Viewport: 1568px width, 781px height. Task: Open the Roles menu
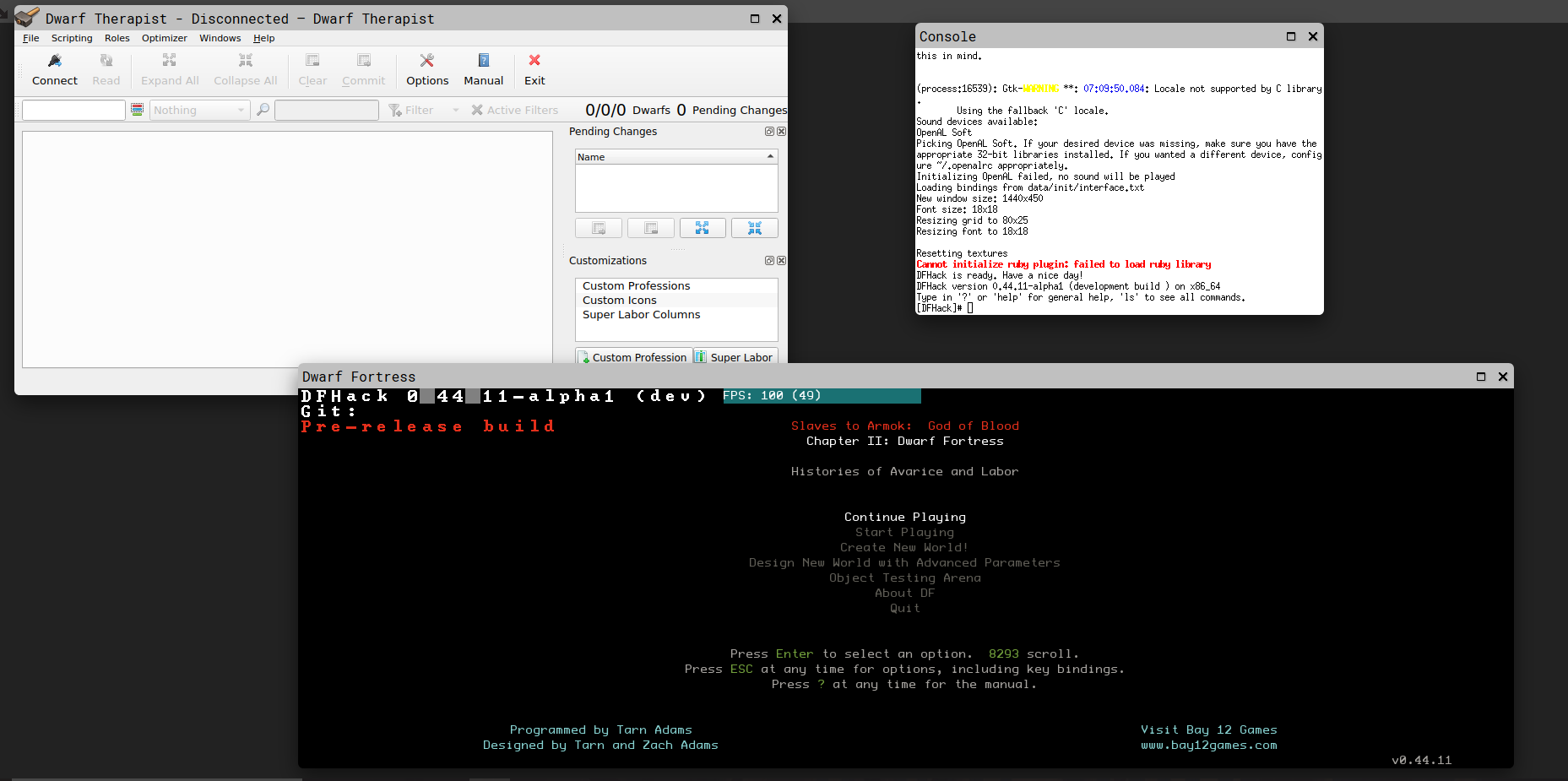[117, 38]
